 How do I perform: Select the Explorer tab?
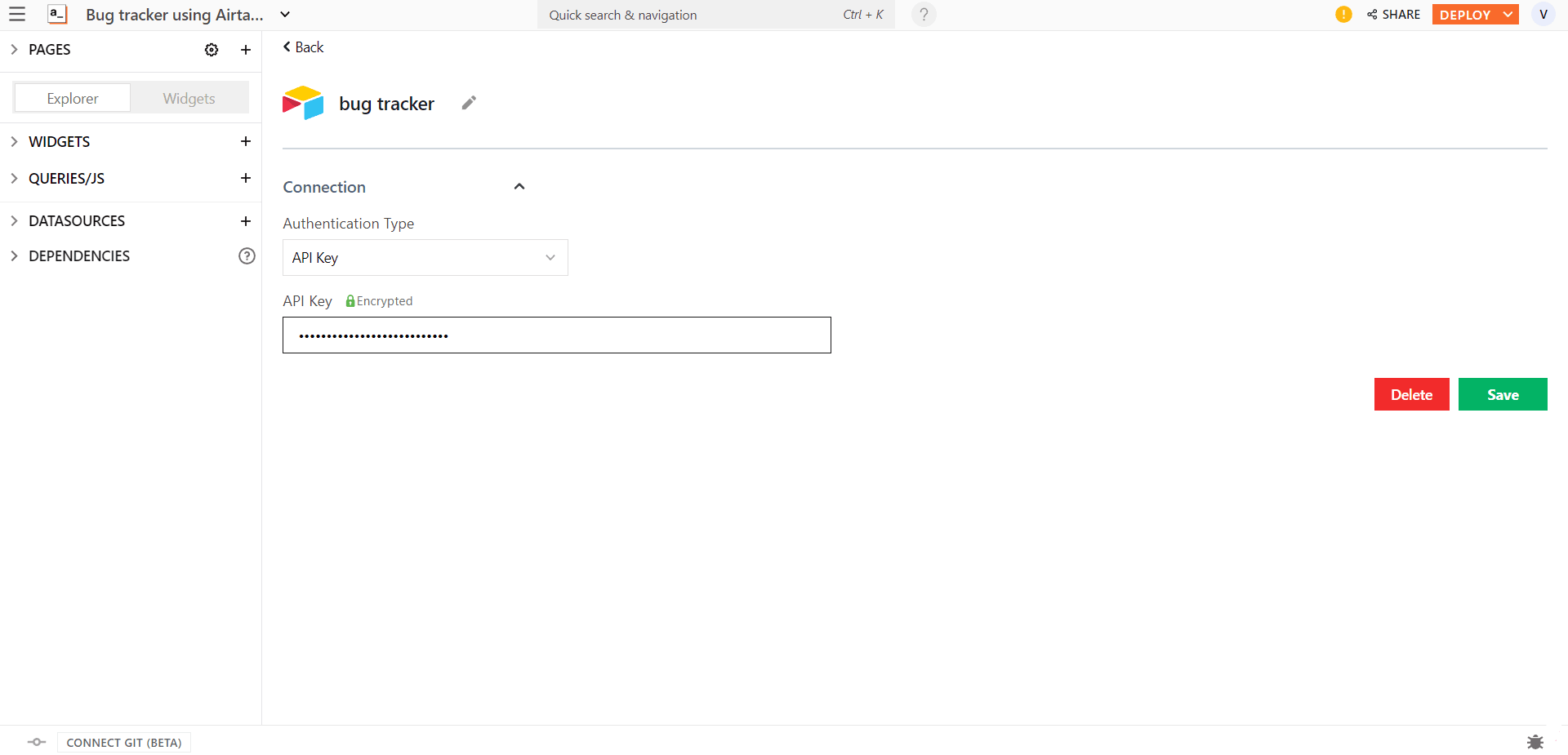coord(73,98)
